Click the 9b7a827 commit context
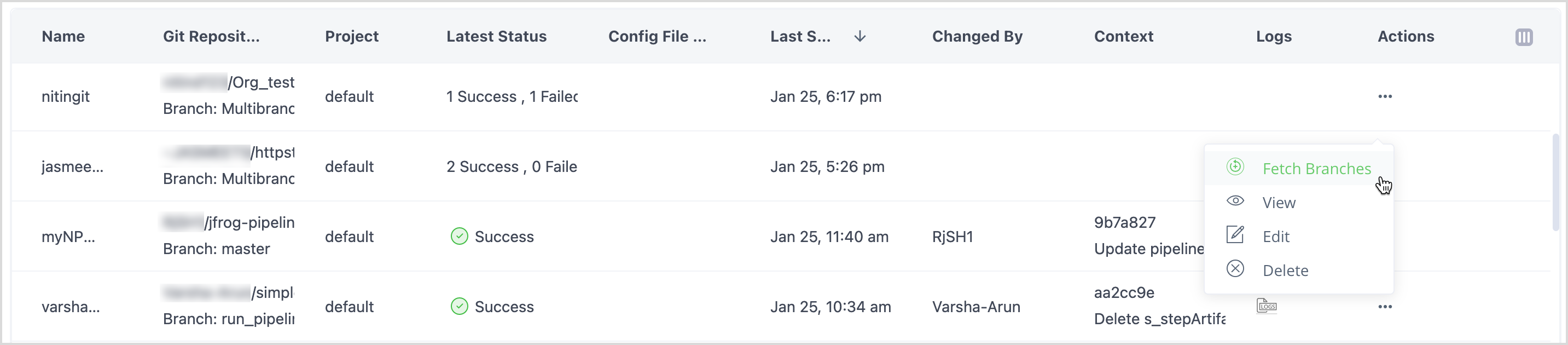The height and width of the screenshot is (345, 1568). 1124,222
